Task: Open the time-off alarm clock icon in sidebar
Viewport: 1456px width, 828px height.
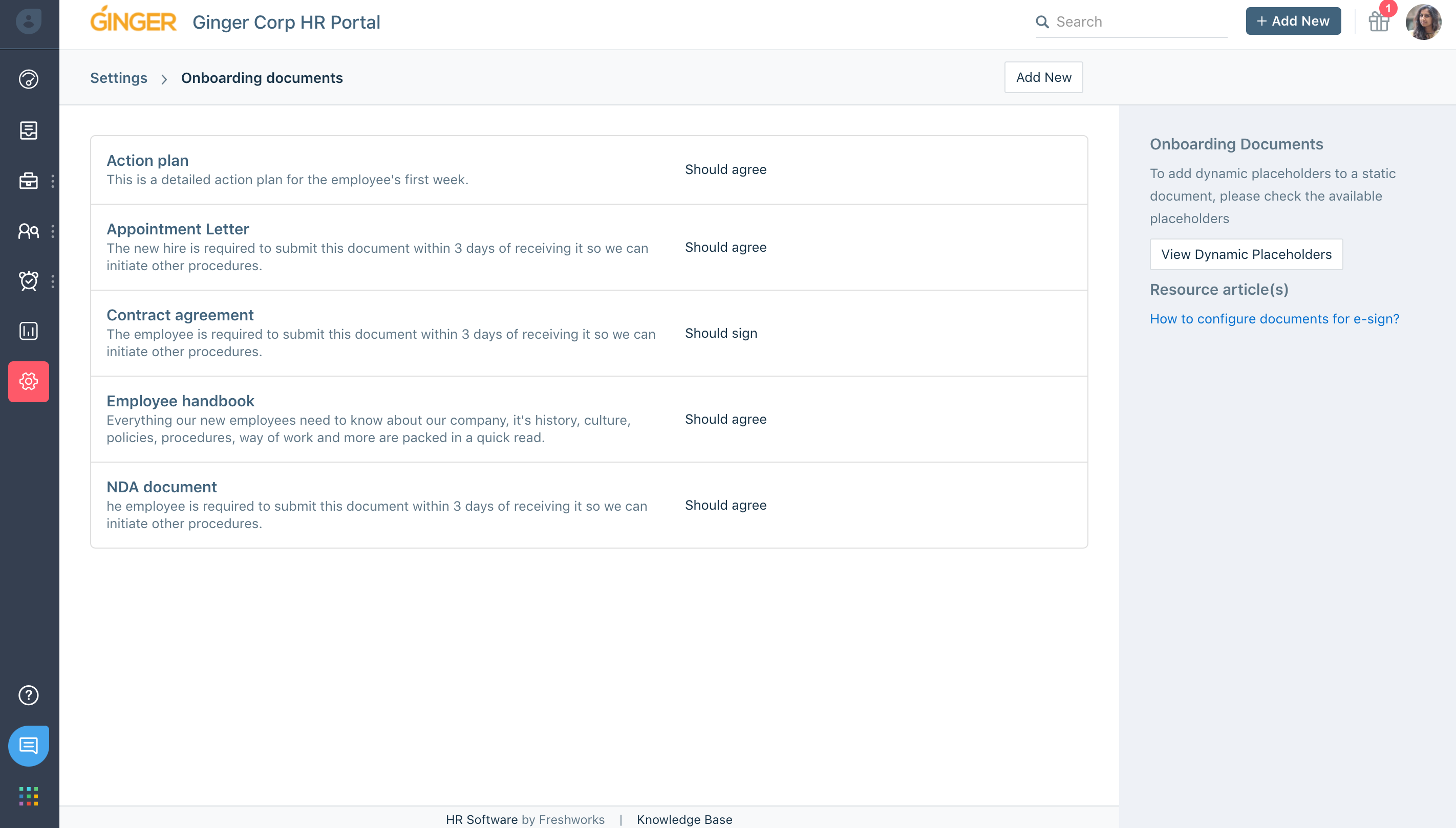Action: tap(29, 281)
